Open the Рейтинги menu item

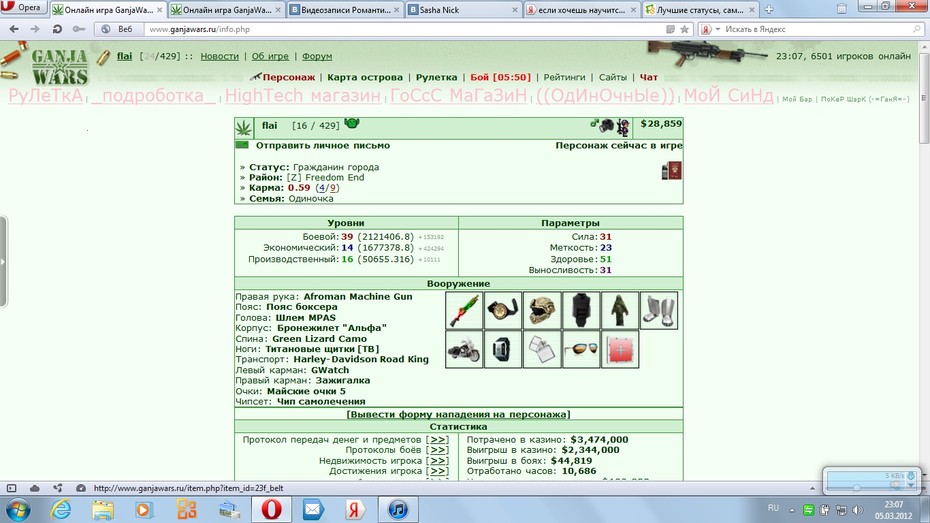564,77
